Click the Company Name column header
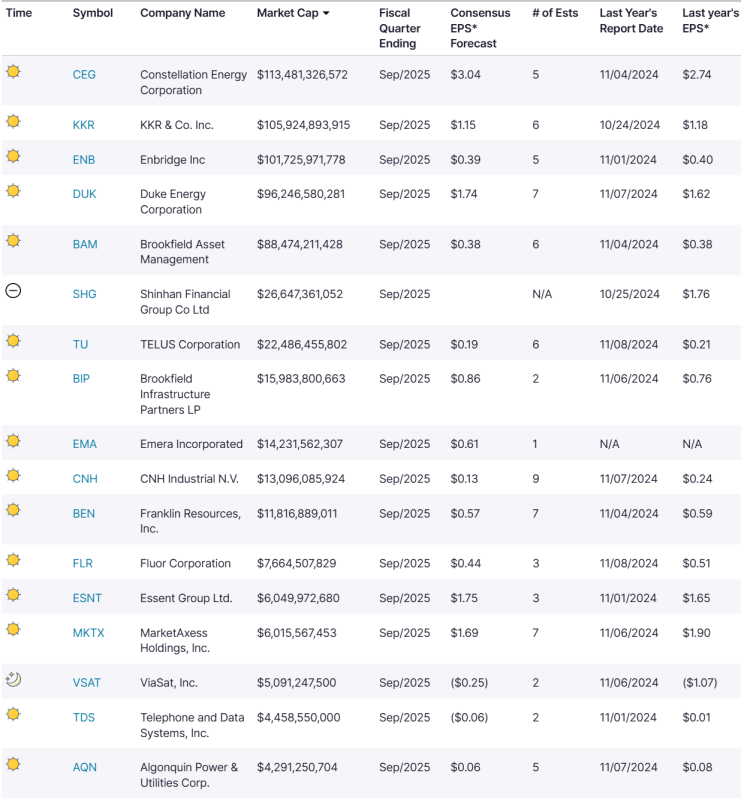The height and width of the screenshot is (800, 741). (182, 14)
